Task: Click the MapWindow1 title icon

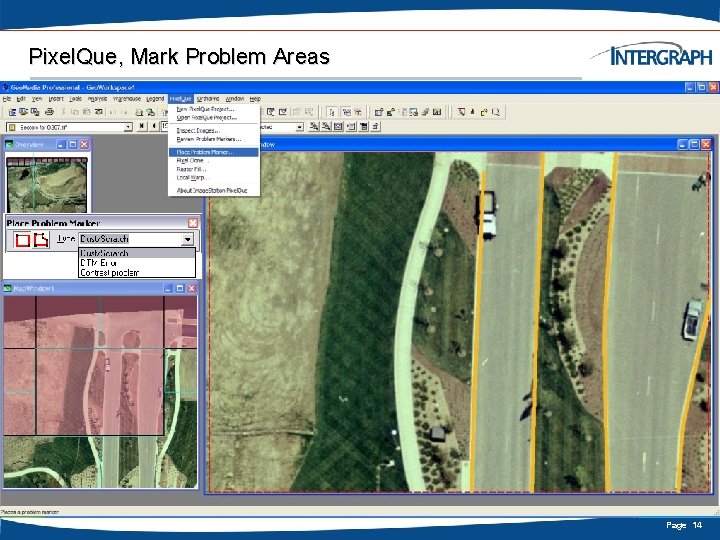Action: [7, 288]
